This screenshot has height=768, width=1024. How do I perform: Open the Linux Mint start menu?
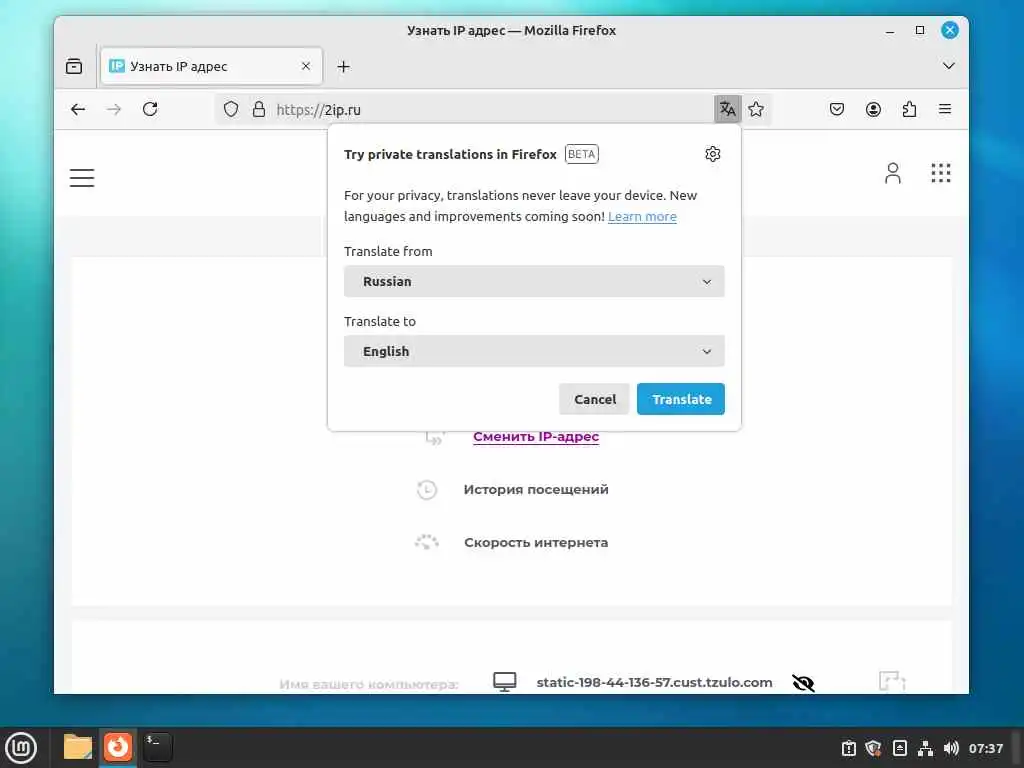point(21,748)
